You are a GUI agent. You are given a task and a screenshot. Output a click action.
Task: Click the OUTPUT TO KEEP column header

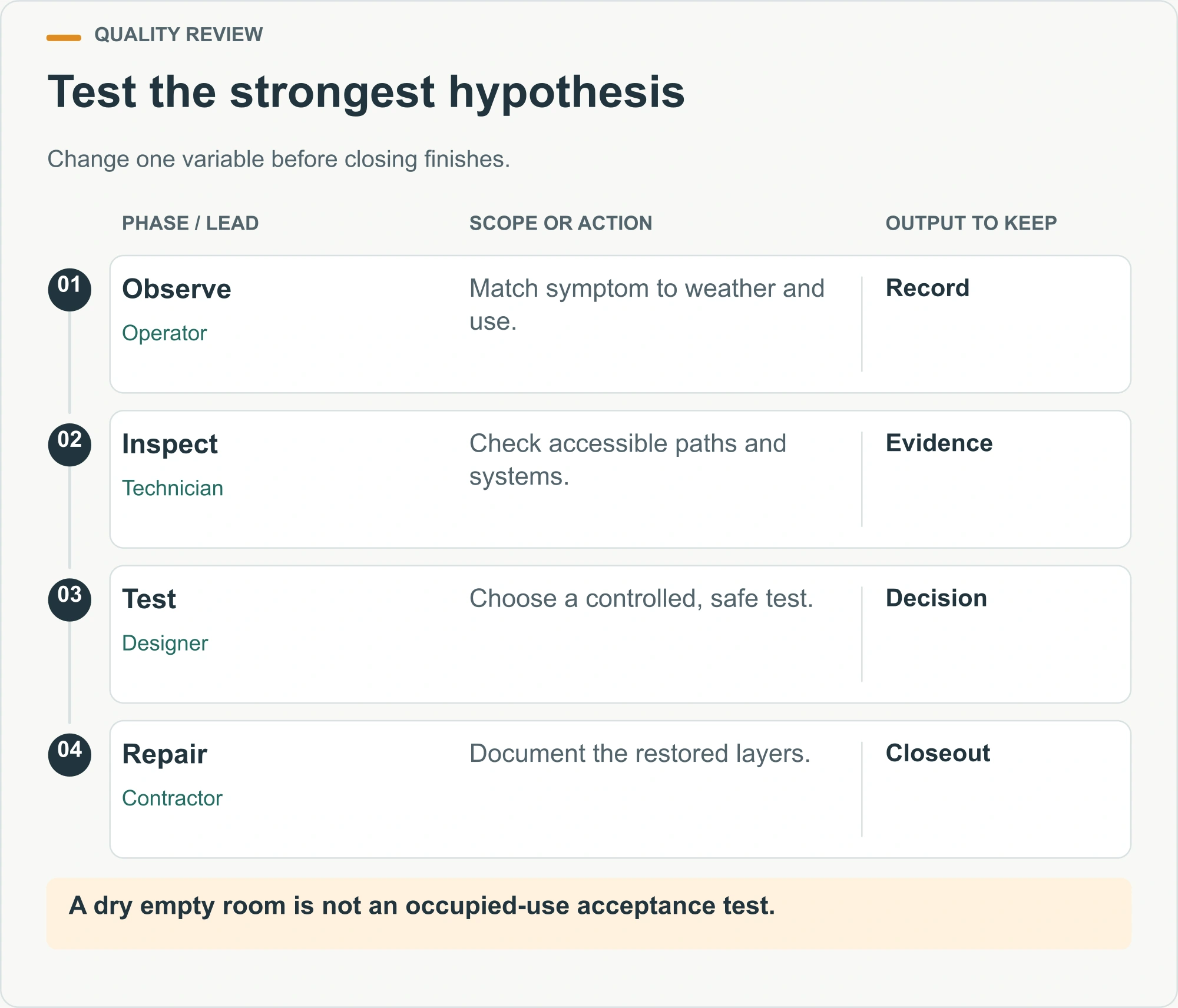click(x=971, y=223)
